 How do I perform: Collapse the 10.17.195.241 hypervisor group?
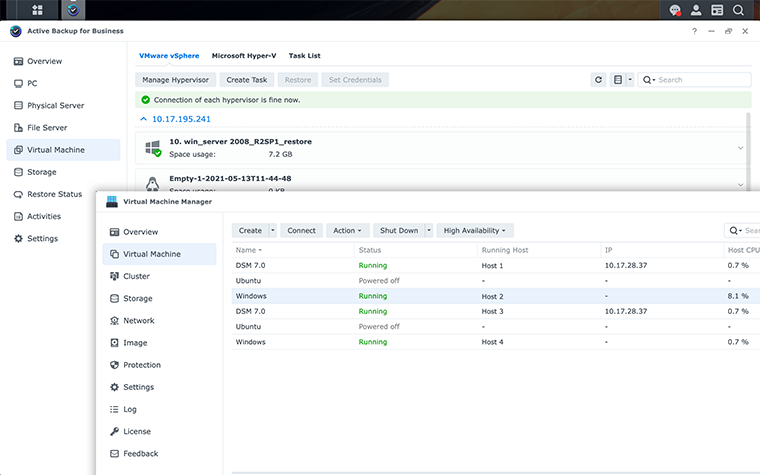point(143,119)
